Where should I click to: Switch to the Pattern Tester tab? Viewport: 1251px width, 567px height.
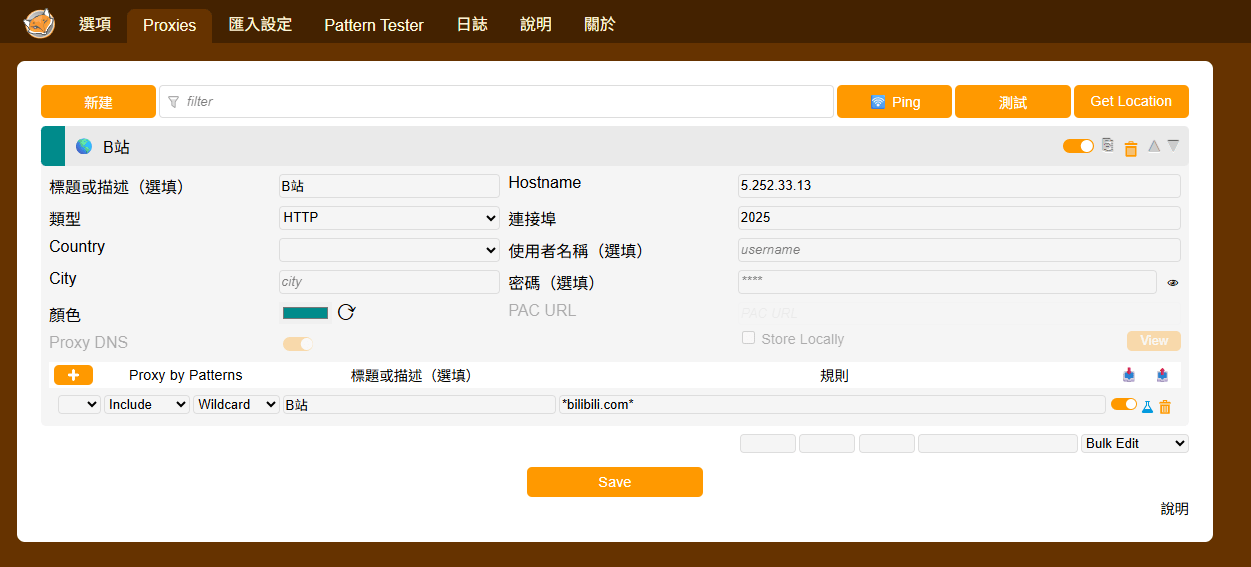pos(374,25)
